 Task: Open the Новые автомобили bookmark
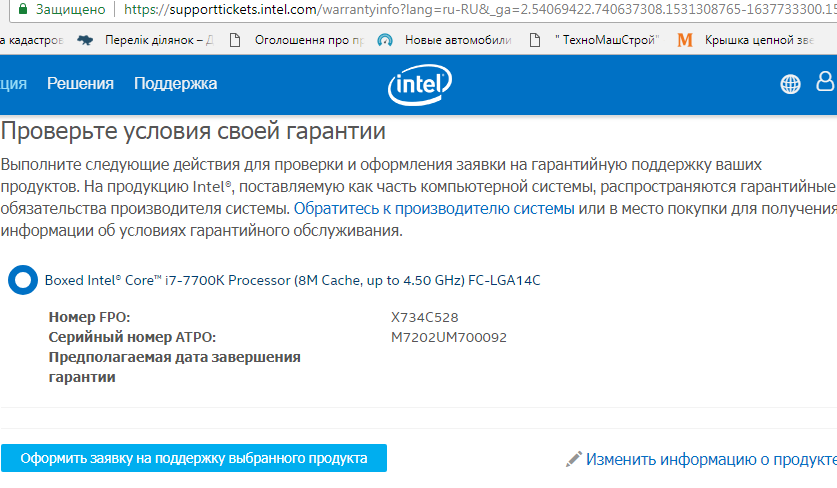pyautogui.click(x=458, y=40)
